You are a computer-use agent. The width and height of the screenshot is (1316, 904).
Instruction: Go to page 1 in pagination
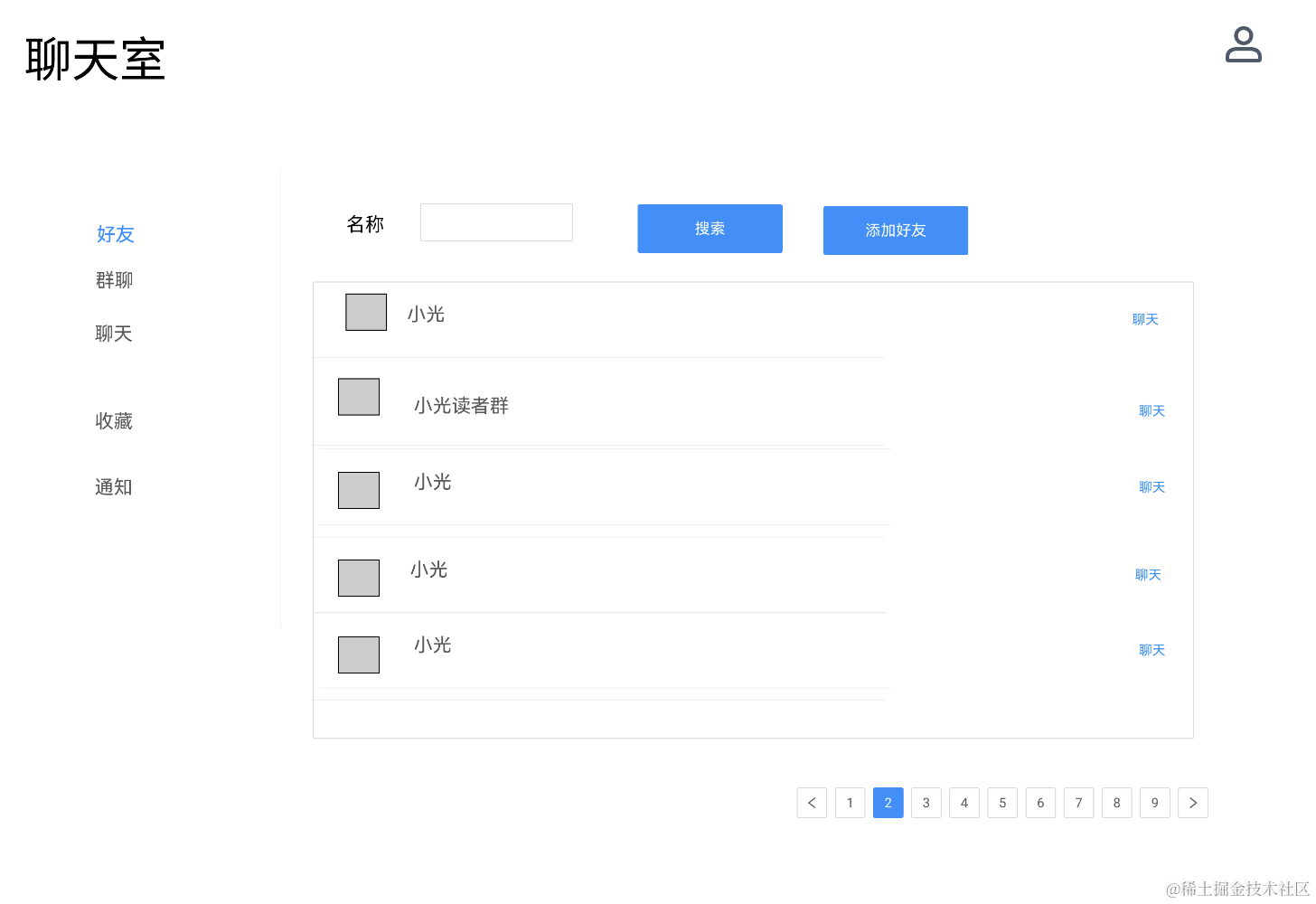click(x=850, y=803)
